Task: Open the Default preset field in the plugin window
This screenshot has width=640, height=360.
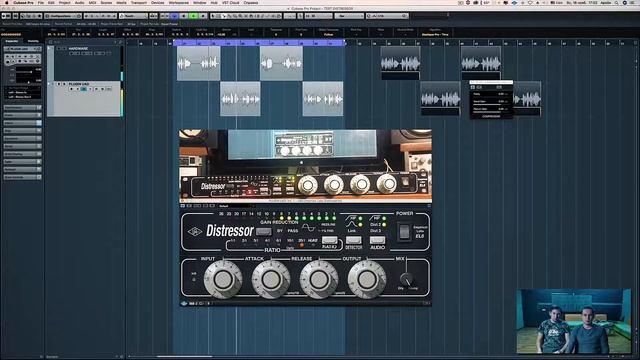Action: click(237, 206)
